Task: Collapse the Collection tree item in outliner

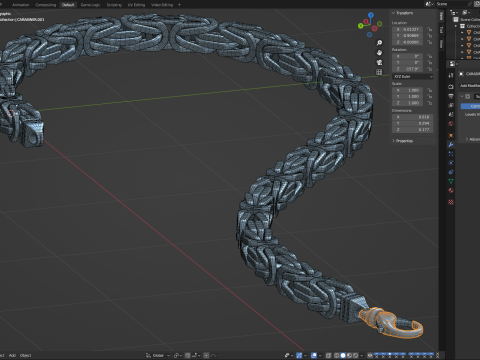Action: [x=456, y=26]
